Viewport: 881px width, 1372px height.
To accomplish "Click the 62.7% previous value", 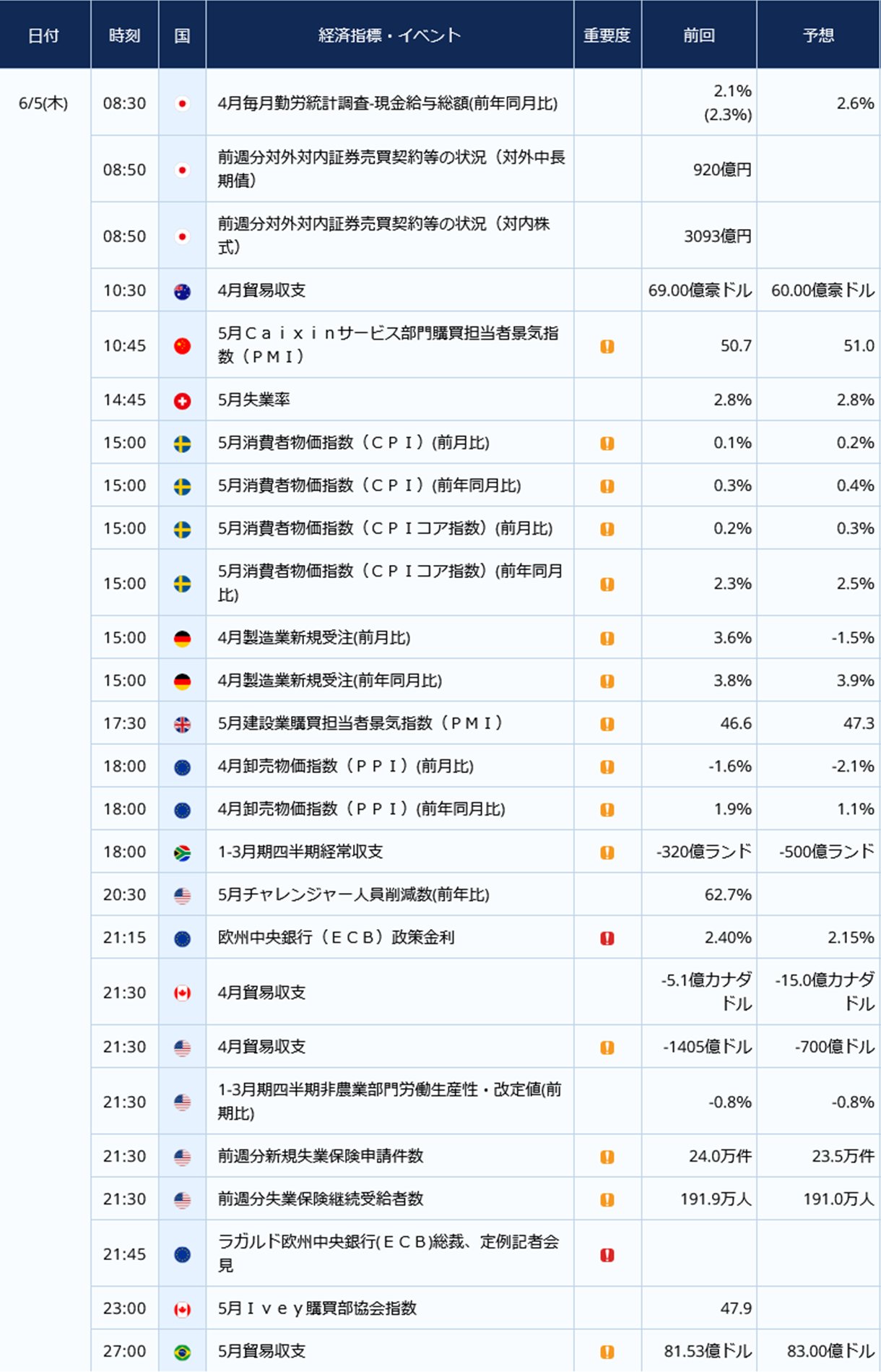I will pos(728,895).
